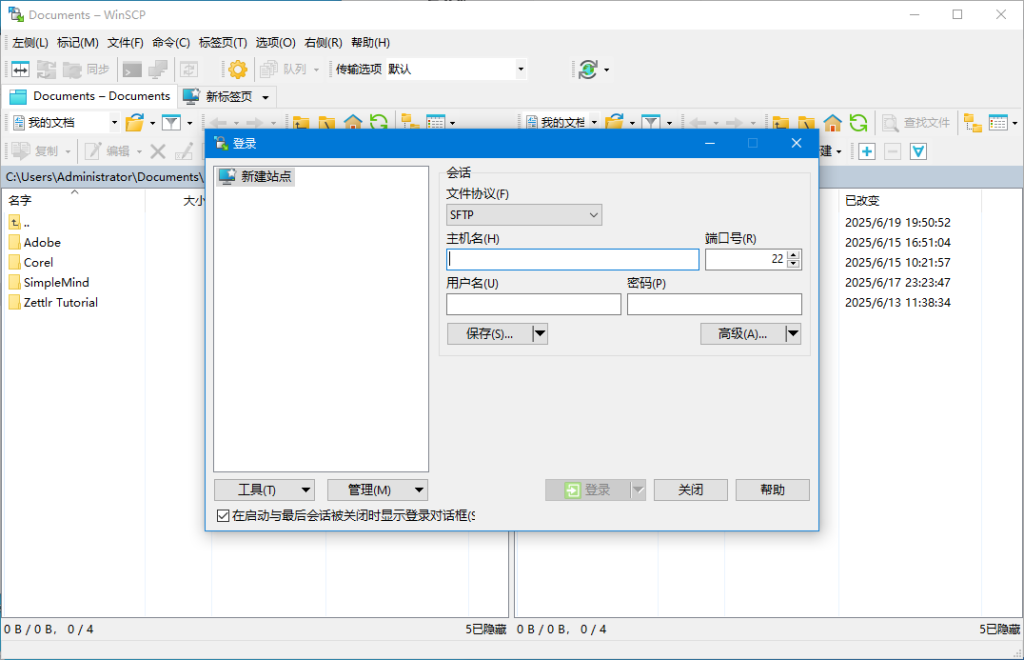1024x660 pixels.
Task: Click the 名字 column header in left panel
Action: click(x=74, y=200)
